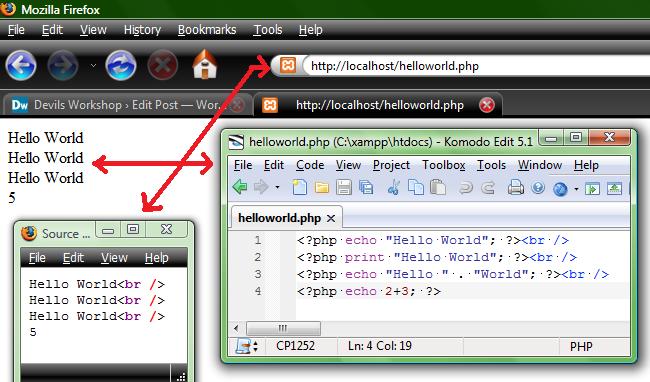Click line number 1 in Komodo editor
The width and height of the screenshot is (650, 382).
click(258, 240)
